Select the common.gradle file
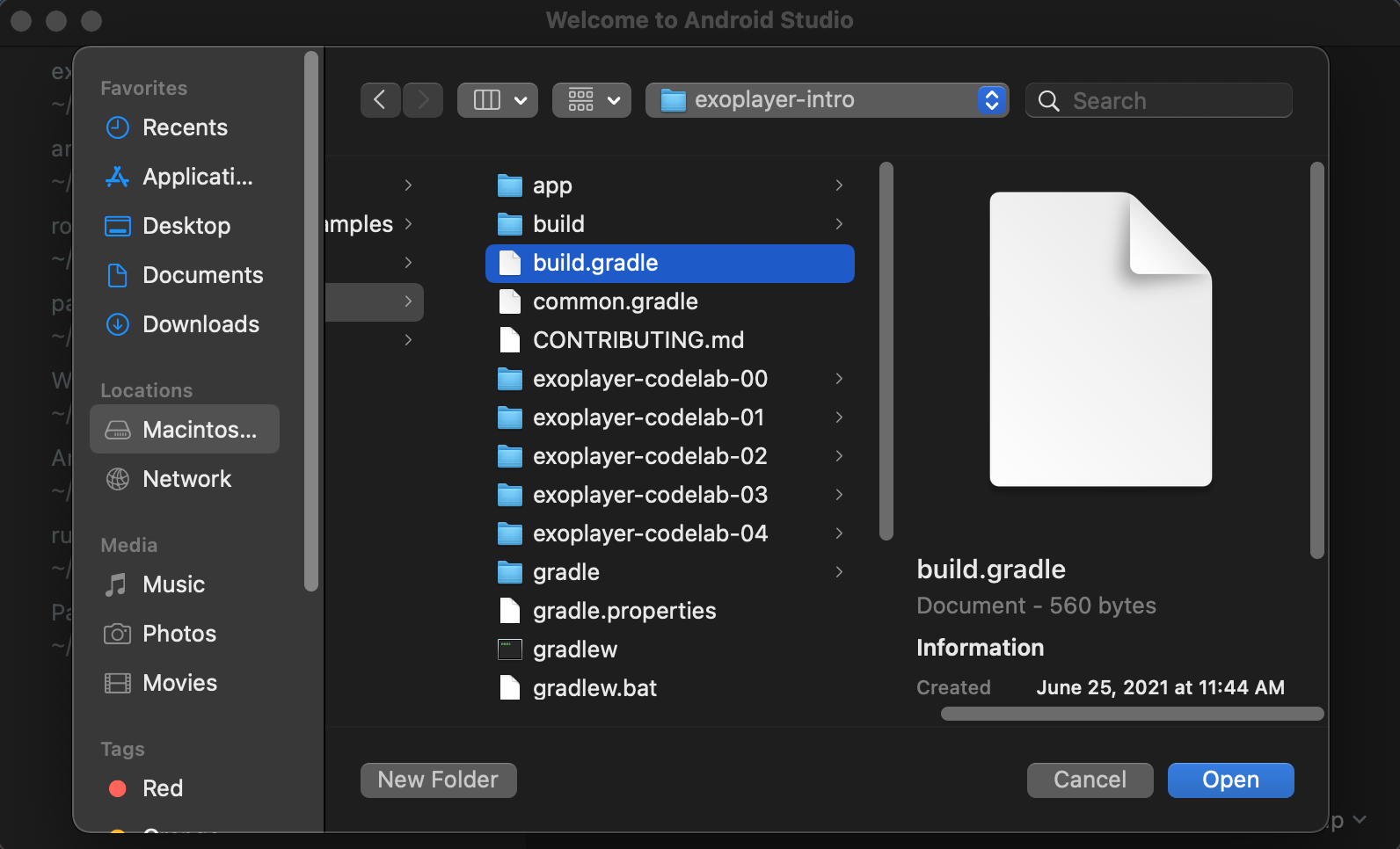The width and height of the screenshot is (1400, 849). tap(615, 301)
